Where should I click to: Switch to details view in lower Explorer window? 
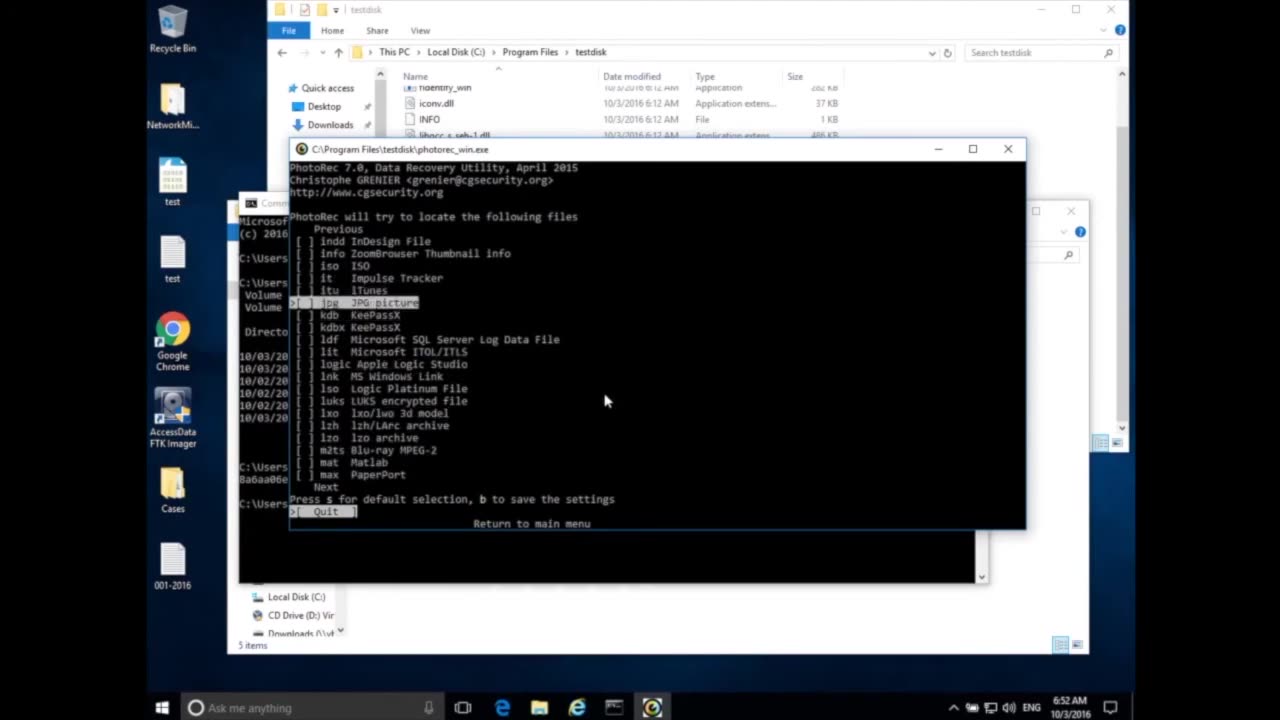(1060, 645)
